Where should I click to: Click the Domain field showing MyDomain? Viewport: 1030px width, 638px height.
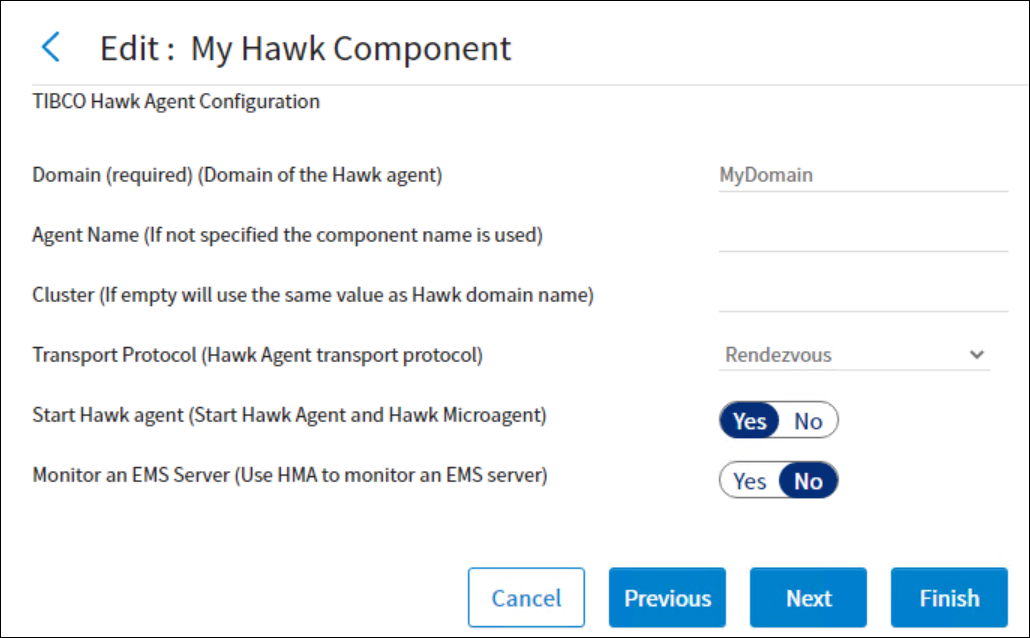[862, 175]
